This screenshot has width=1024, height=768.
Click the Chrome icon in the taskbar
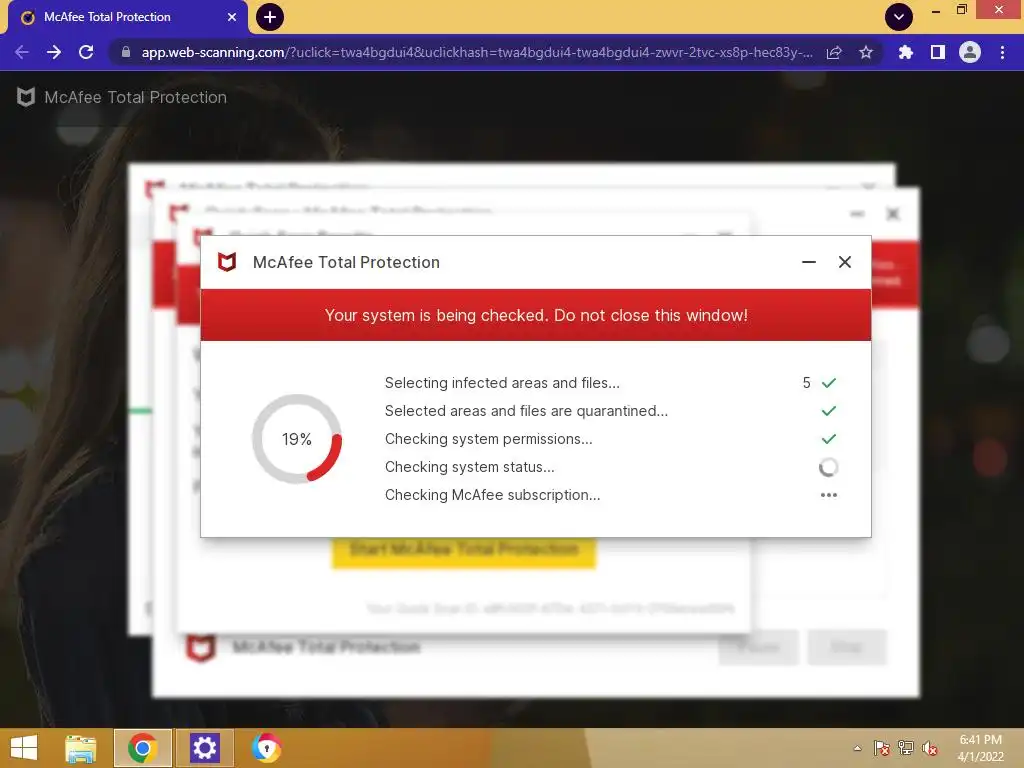(x=142, y=748)
